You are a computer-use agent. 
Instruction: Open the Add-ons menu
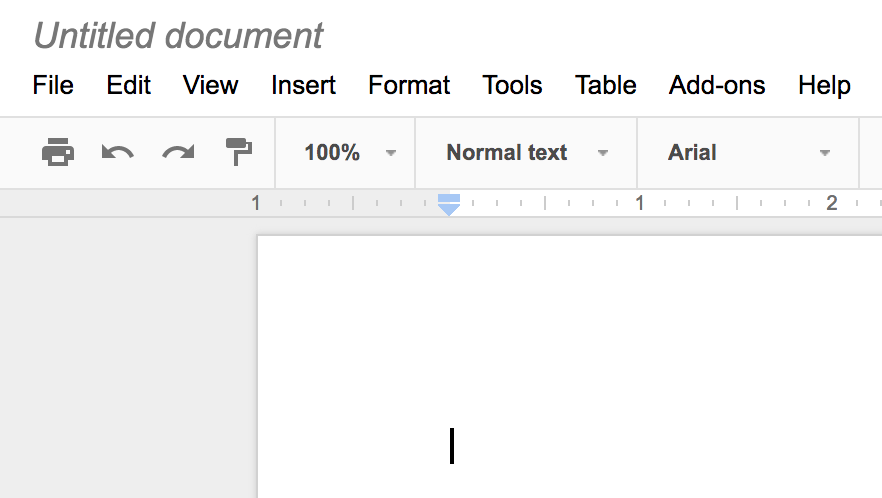pyautogui.click(x=717, y=86)
